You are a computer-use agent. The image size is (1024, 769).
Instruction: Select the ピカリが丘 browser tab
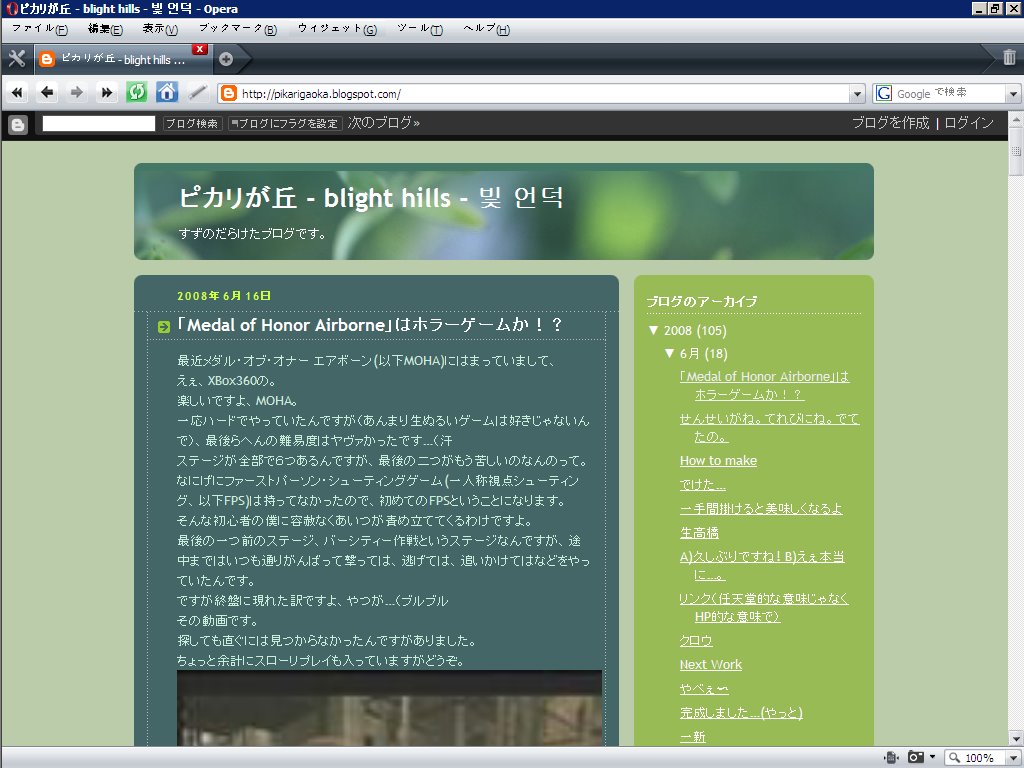[120, 58]
